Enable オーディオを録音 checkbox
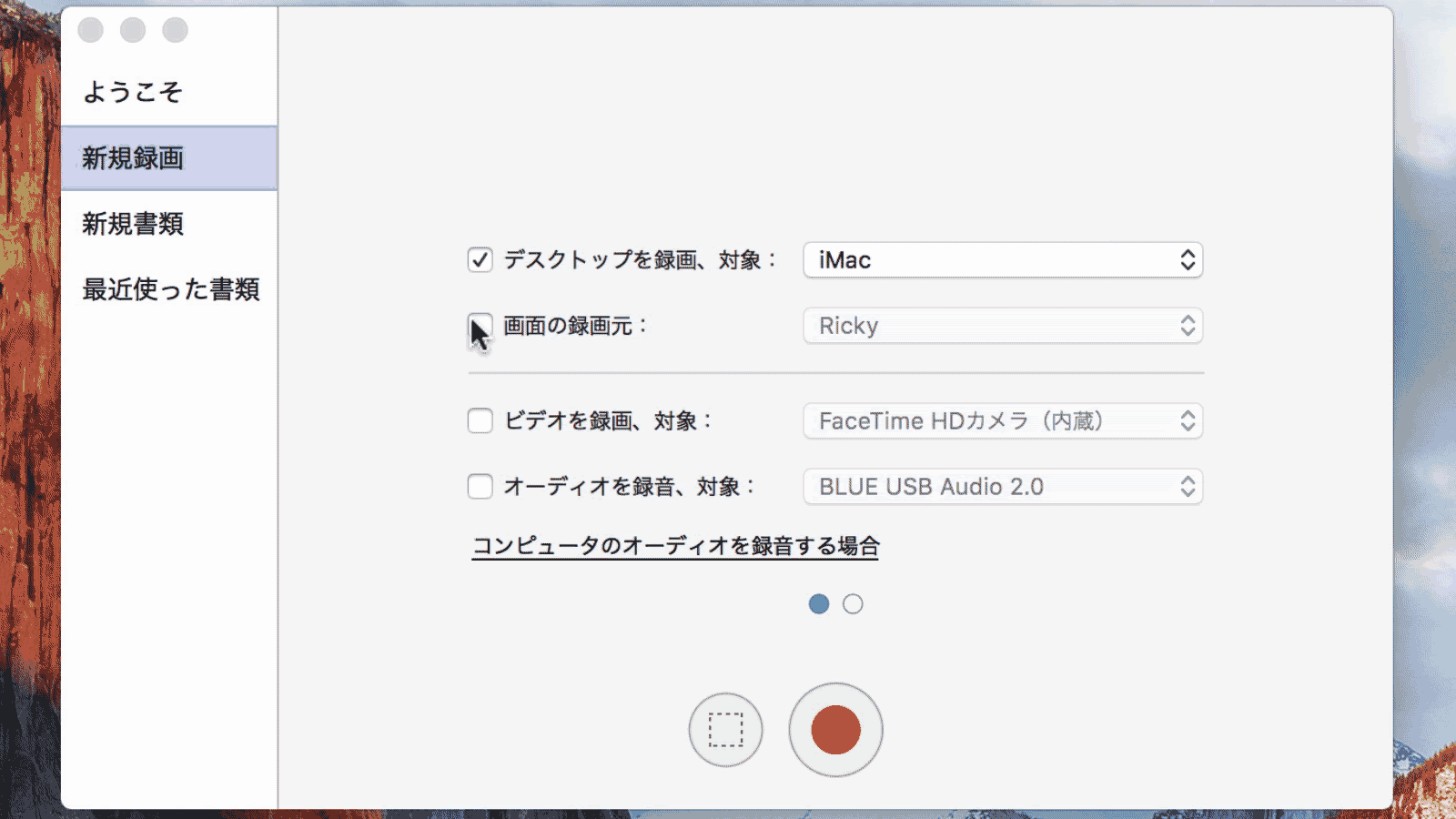Screen dimensions: 1456x819 480,486
